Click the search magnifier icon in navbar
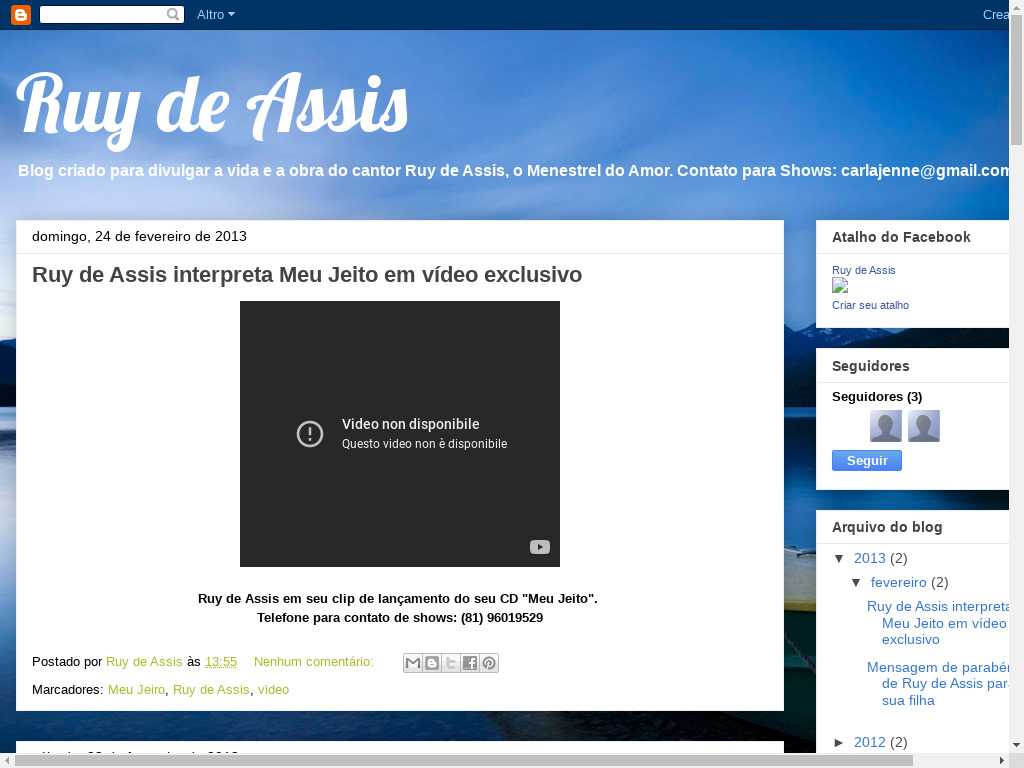 point(173,15)
